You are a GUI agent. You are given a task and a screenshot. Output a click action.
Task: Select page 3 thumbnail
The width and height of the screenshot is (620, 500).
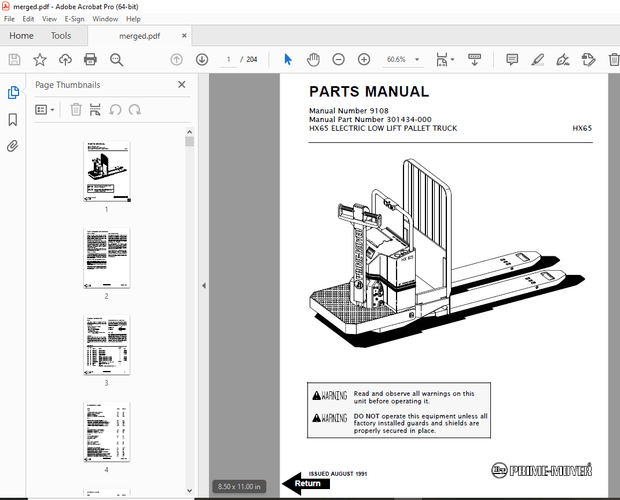click(x=107, y=345)
